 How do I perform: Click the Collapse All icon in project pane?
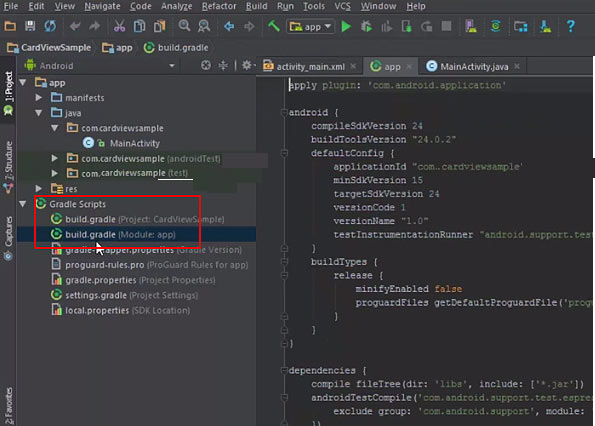223,66
